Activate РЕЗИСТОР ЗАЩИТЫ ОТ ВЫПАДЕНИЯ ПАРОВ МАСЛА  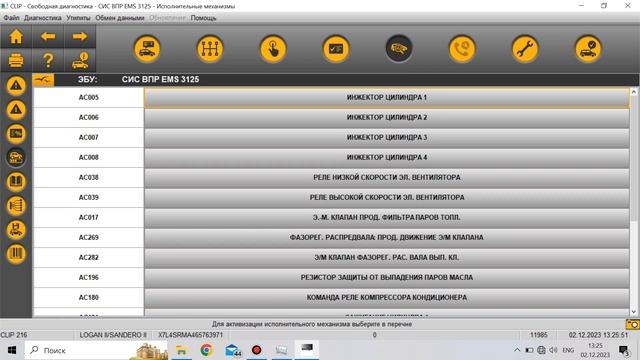387,278
